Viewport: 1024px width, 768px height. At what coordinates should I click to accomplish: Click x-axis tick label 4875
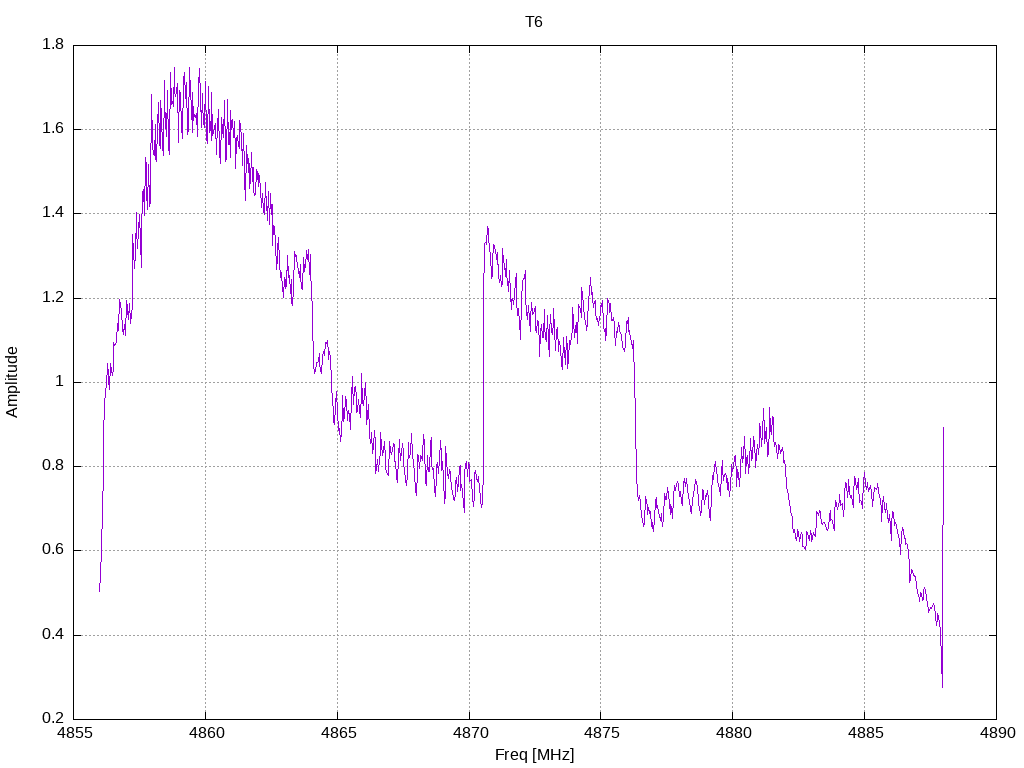click(601, 733)
